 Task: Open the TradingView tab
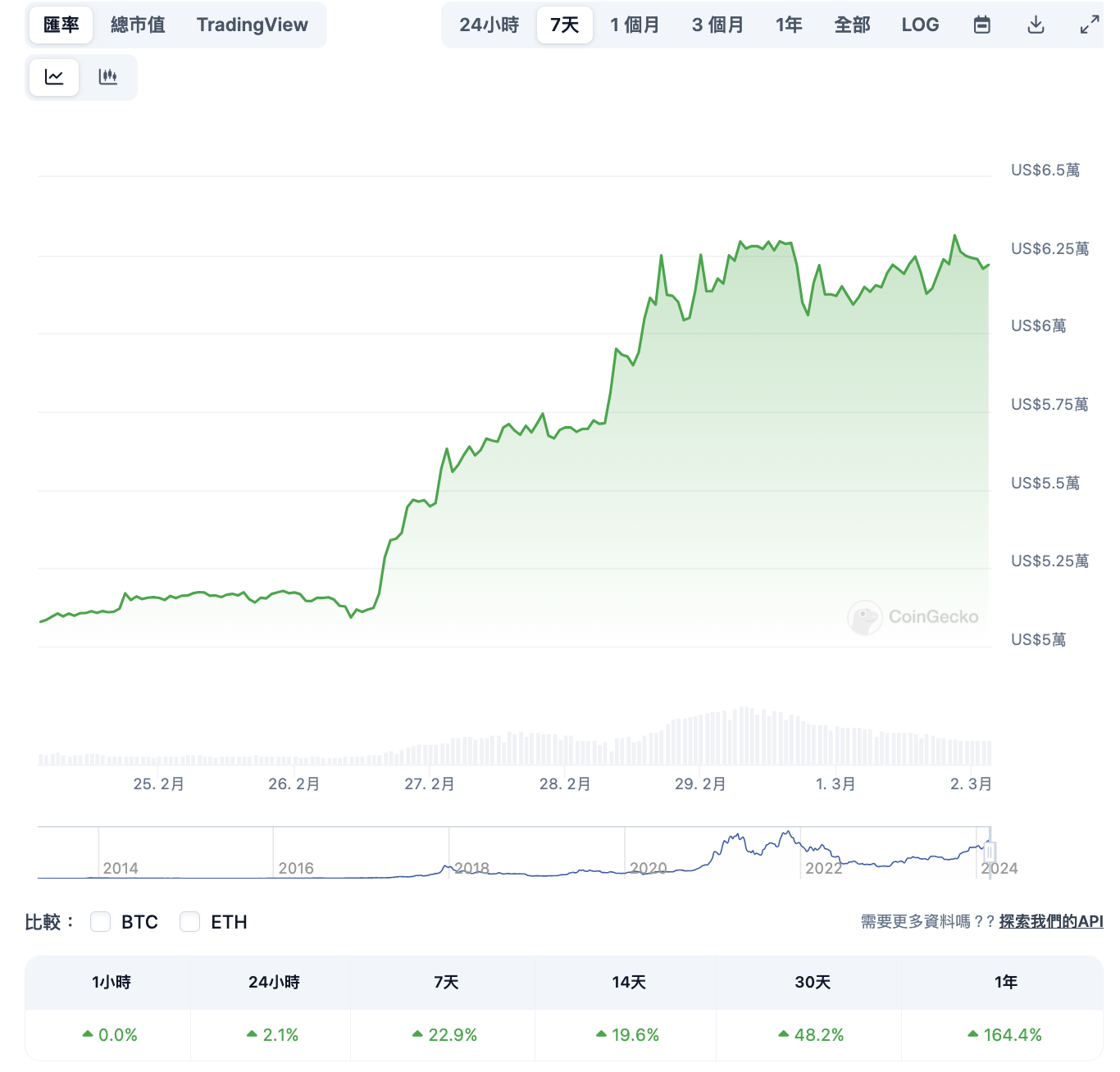[253, 25]
